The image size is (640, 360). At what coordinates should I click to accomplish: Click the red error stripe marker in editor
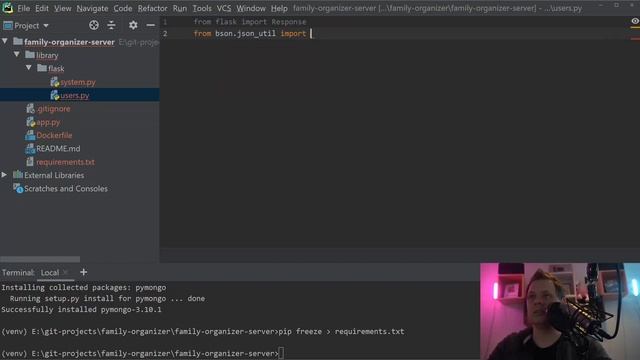pos(635,39)
